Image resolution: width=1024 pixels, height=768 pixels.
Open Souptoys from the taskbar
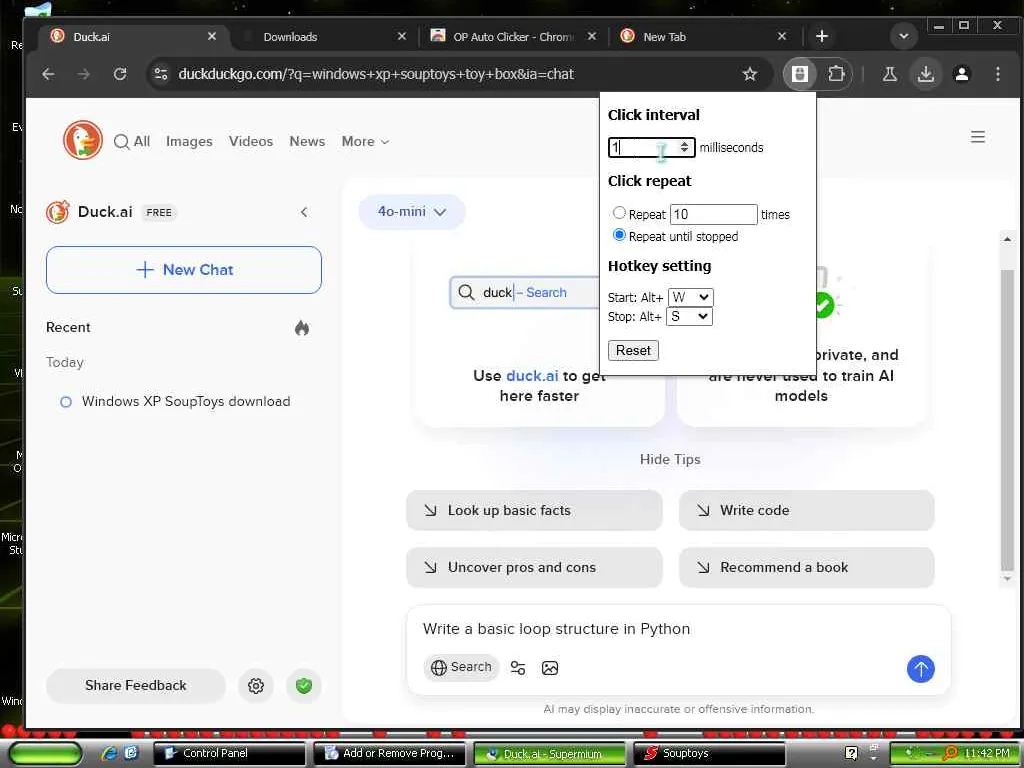tap(709, 754)
